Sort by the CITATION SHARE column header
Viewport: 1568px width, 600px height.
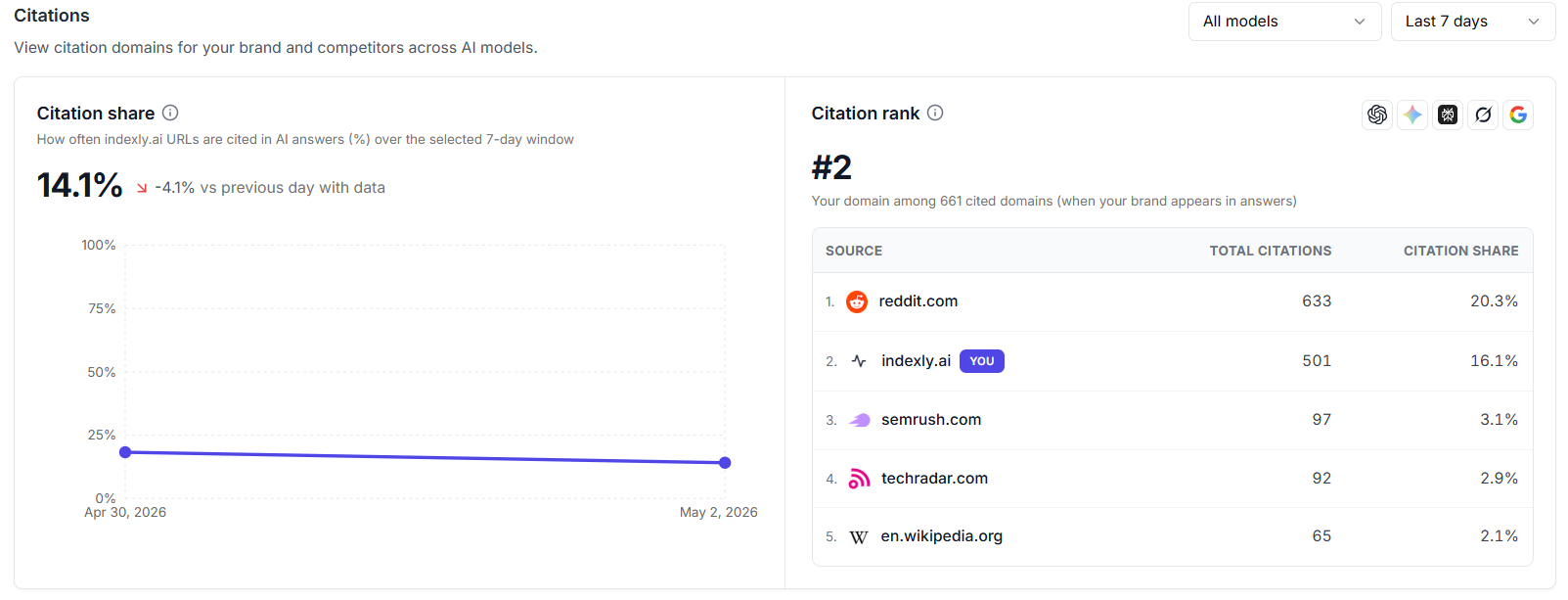[x=1460, y=251]
